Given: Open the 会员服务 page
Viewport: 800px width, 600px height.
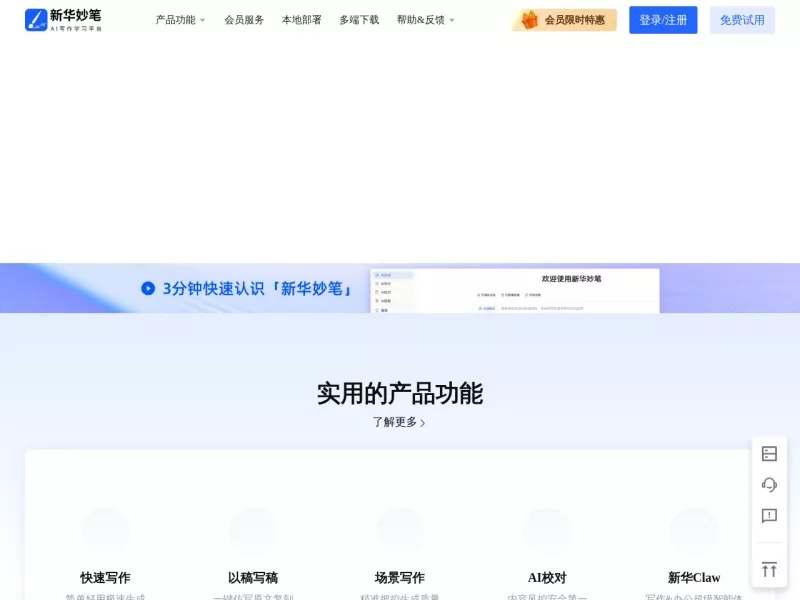Looking at the screenshot, I should [244, 20].
